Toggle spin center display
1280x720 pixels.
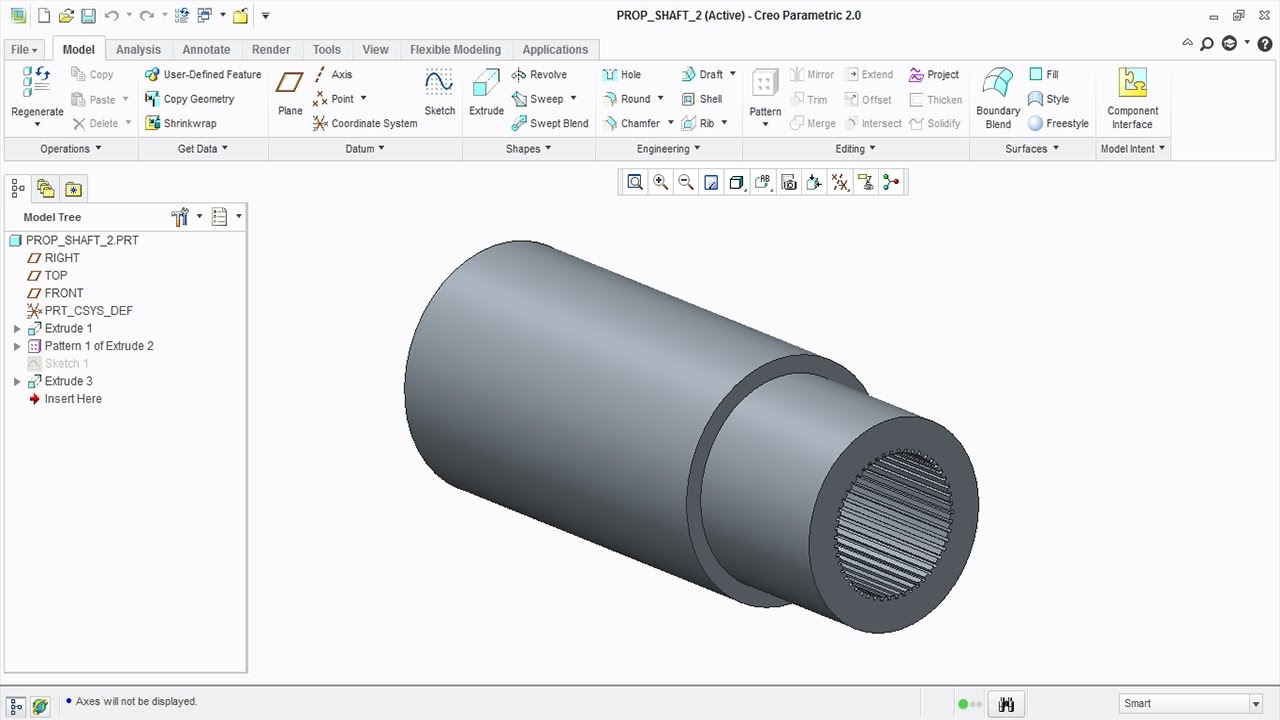[x=891, y=182]
